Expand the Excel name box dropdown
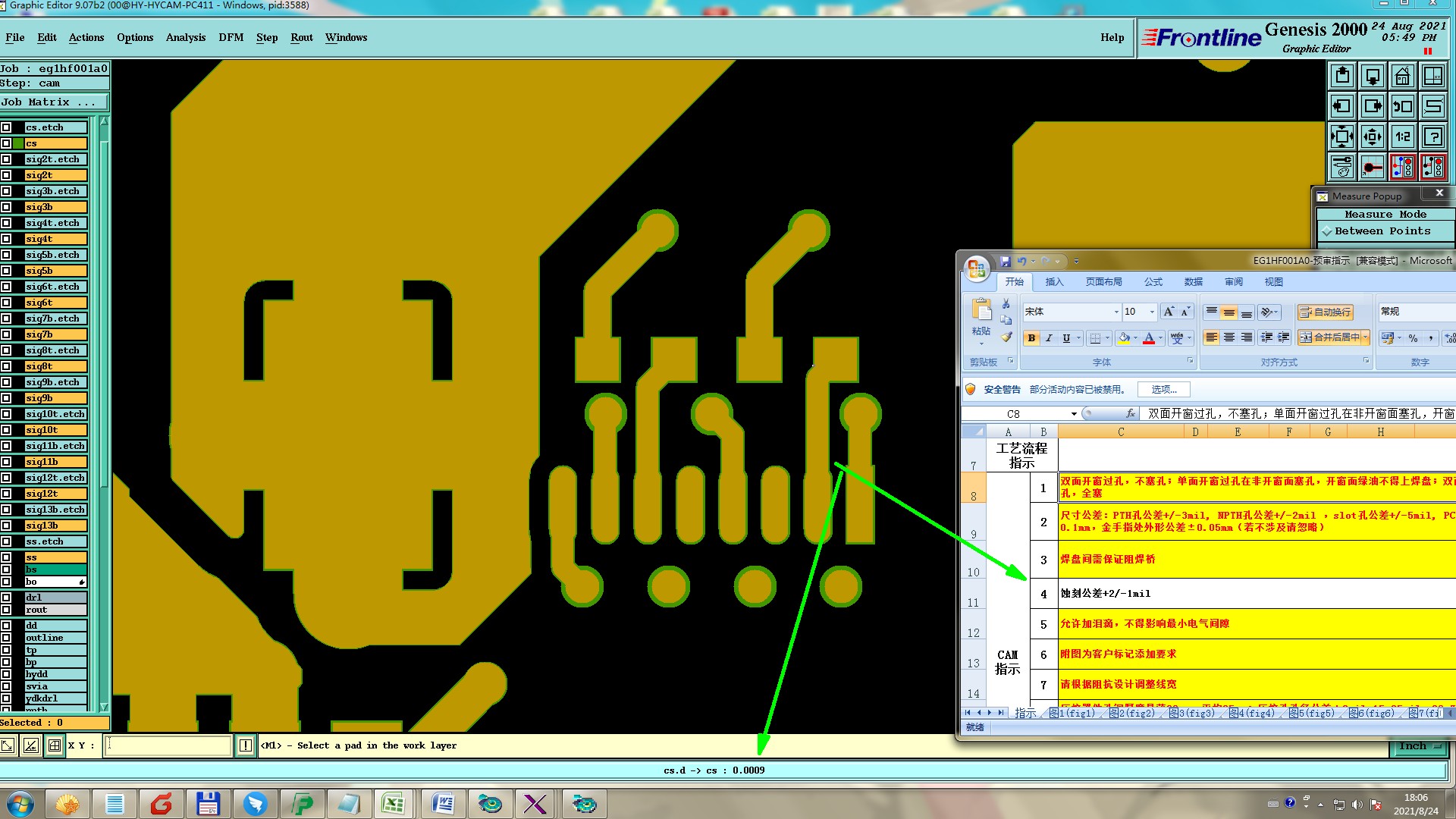 click(x=1074, y=414)
